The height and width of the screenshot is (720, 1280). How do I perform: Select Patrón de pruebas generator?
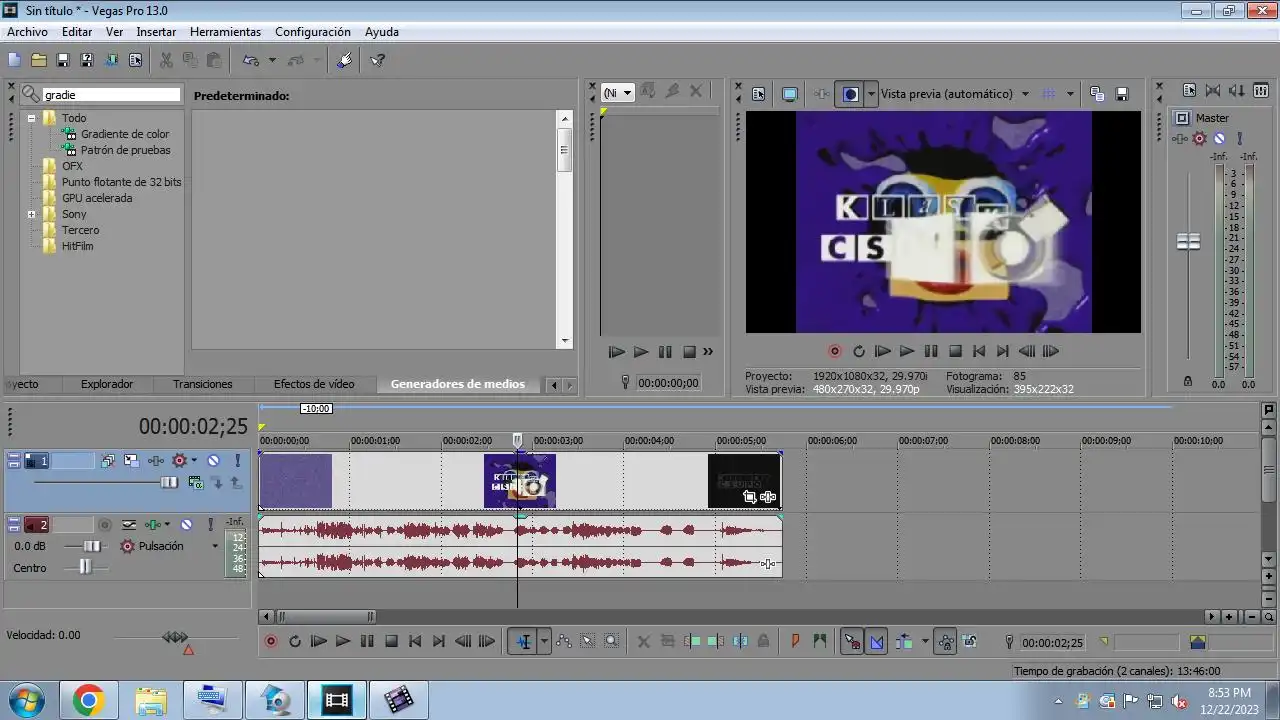pos(126,150)
